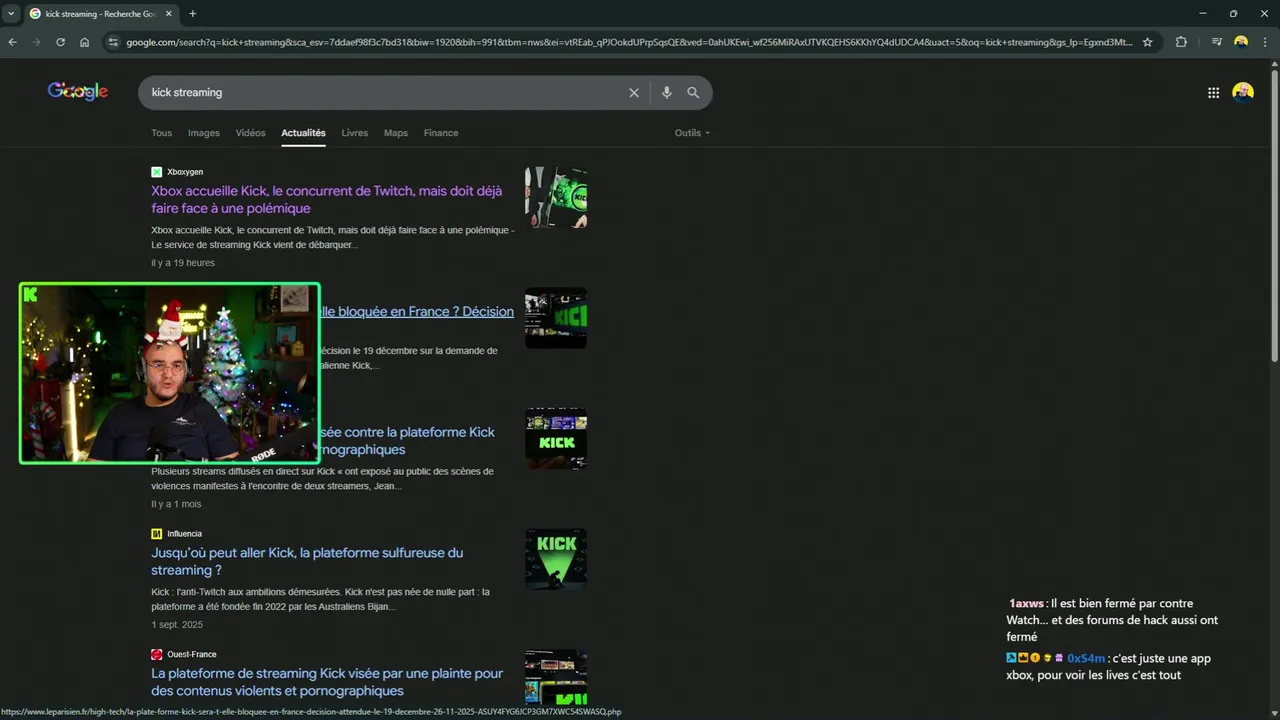View site information icon in address bar
The height and width of the screenshot is (720, 1280).
click(x=113, y=42)
